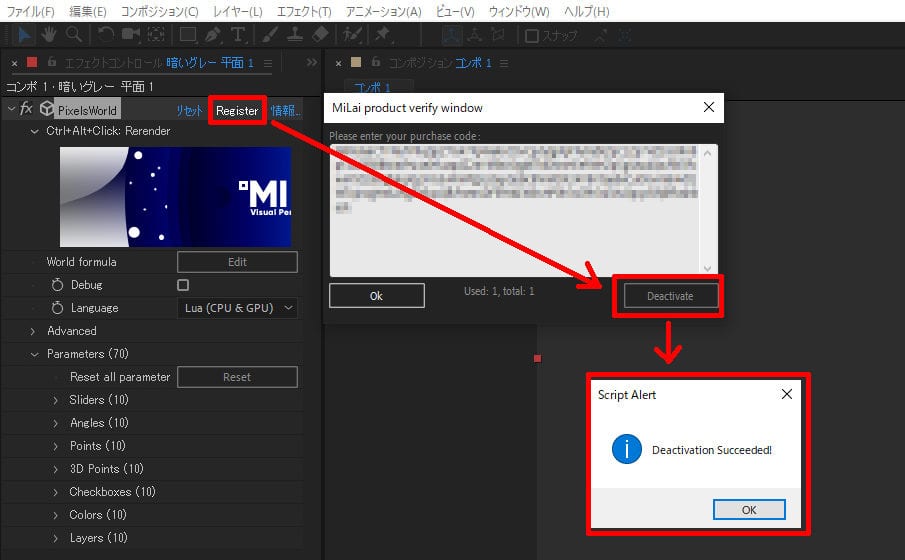Viewport: 905px width, 560px height.
Task: Expand the Sliders (10) group
Action: tap(56, 400)
